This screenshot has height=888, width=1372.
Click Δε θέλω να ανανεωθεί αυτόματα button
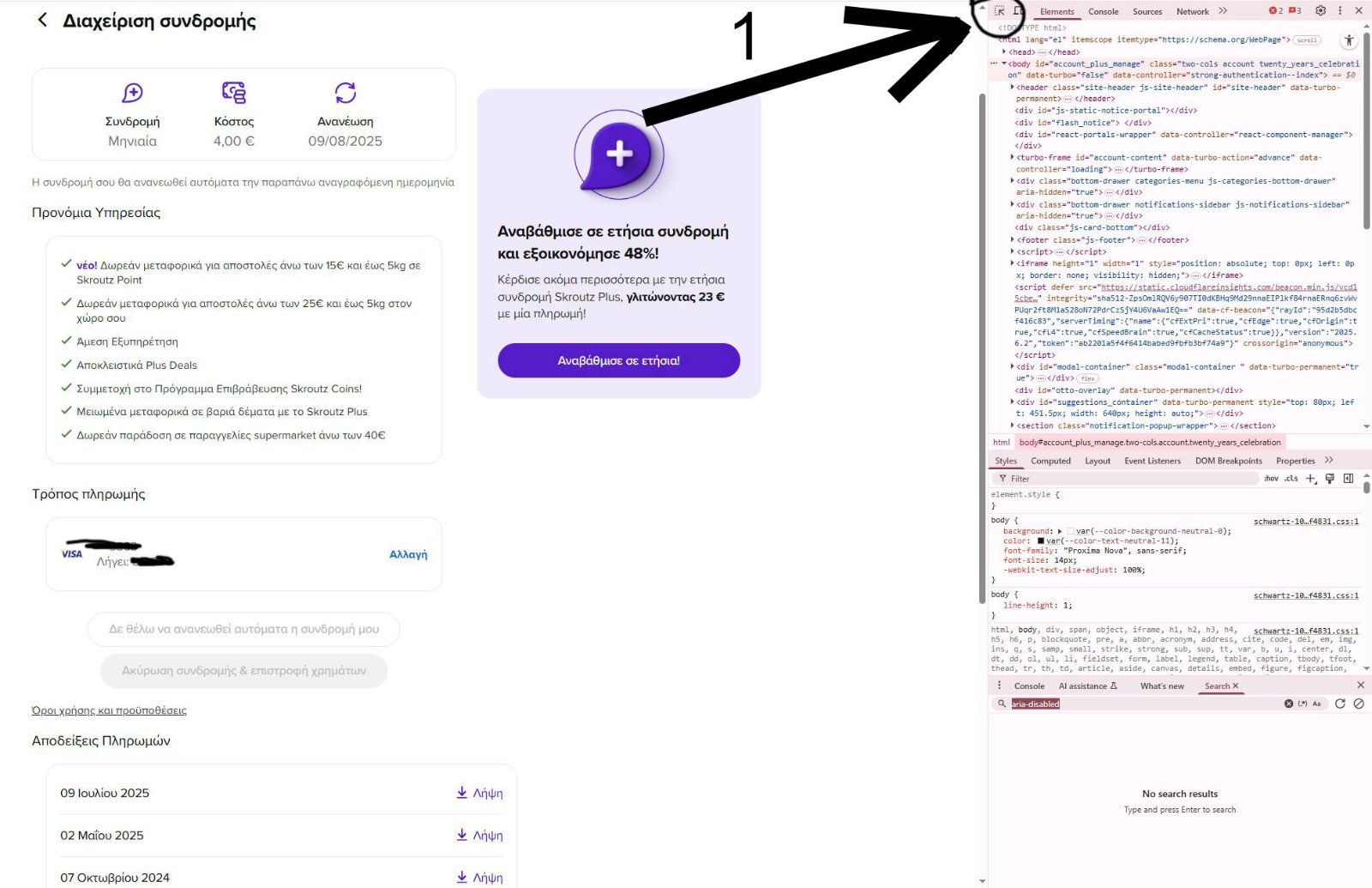pos(244,629)
